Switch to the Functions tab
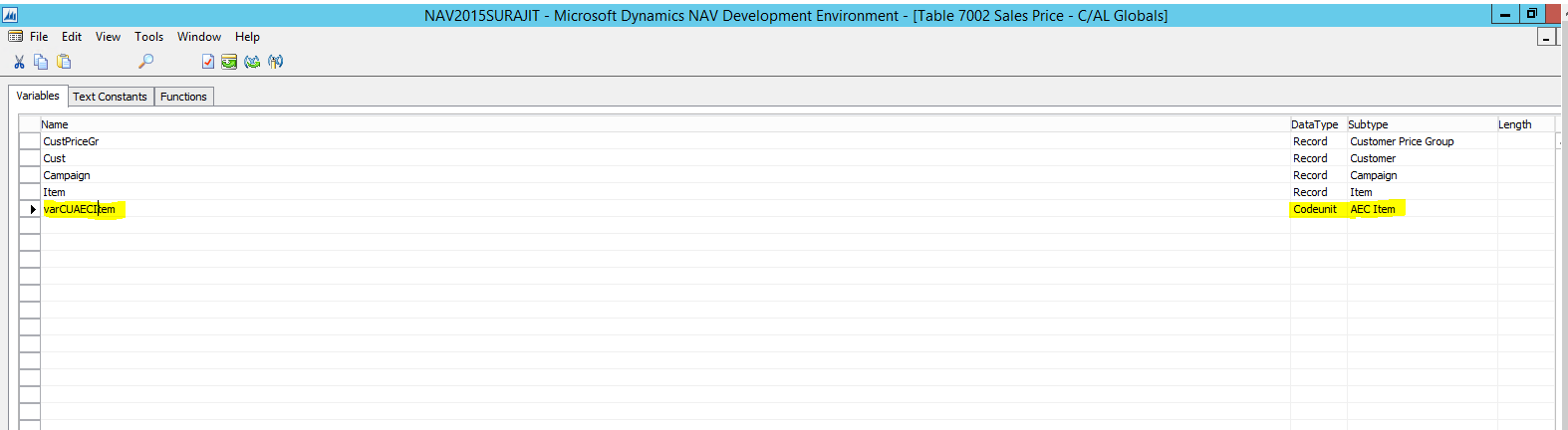Image resolution: width=1568 pixels, height=430 pixels. [x=183, y=97]
